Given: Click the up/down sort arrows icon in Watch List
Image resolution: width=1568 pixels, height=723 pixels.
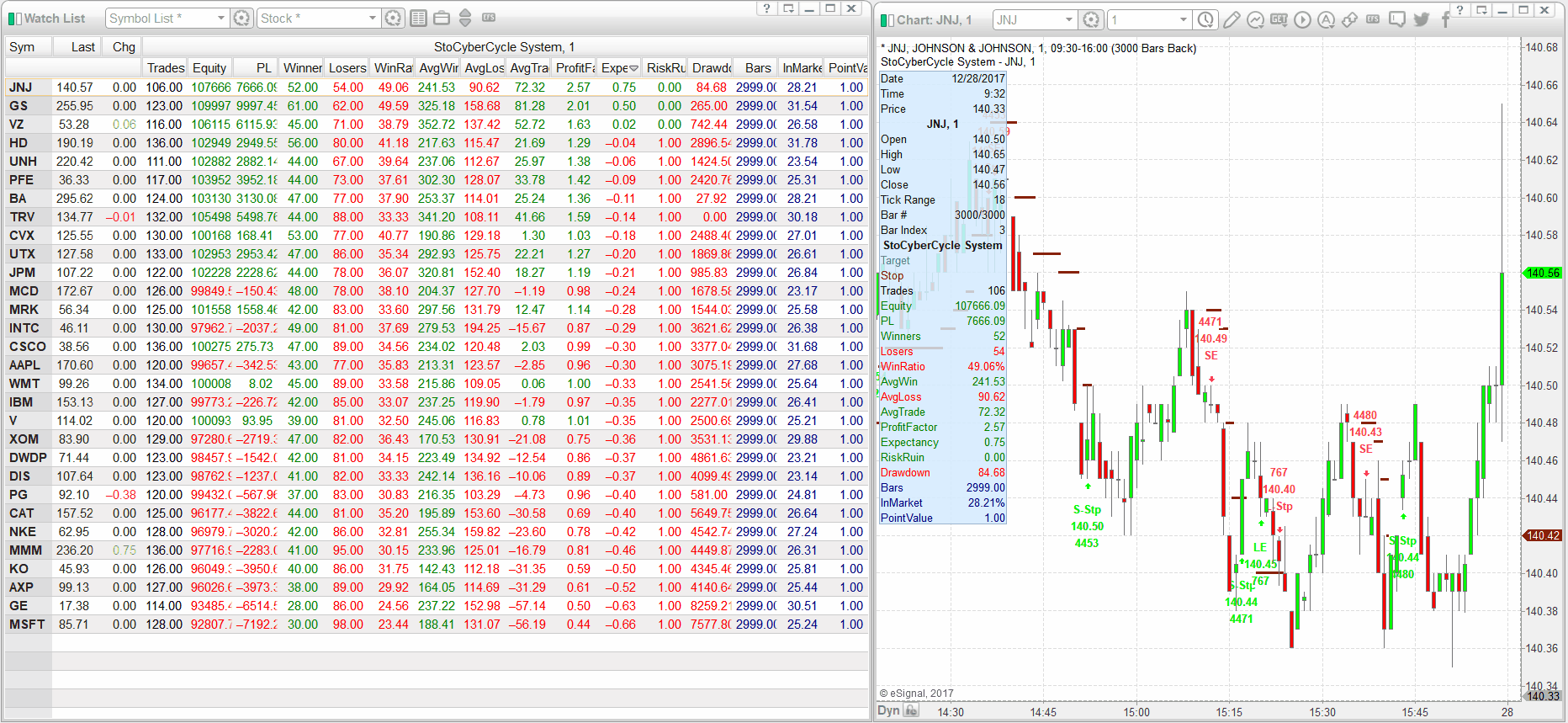Looking at the screenshot, I should point(465,18).
